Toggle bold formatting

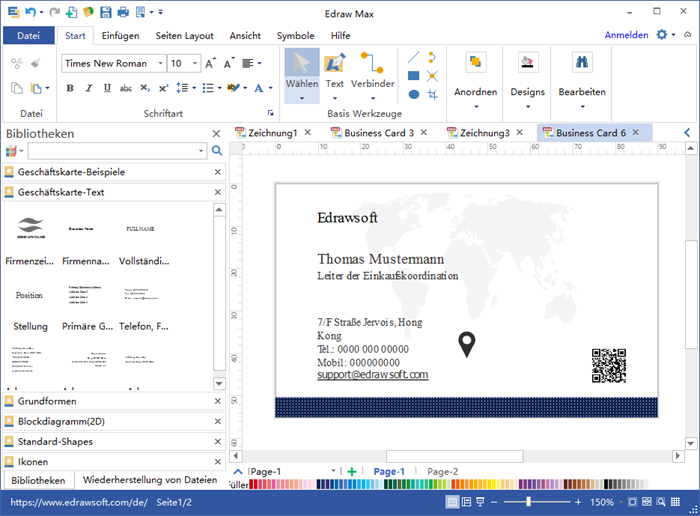[x=70, y=88]
